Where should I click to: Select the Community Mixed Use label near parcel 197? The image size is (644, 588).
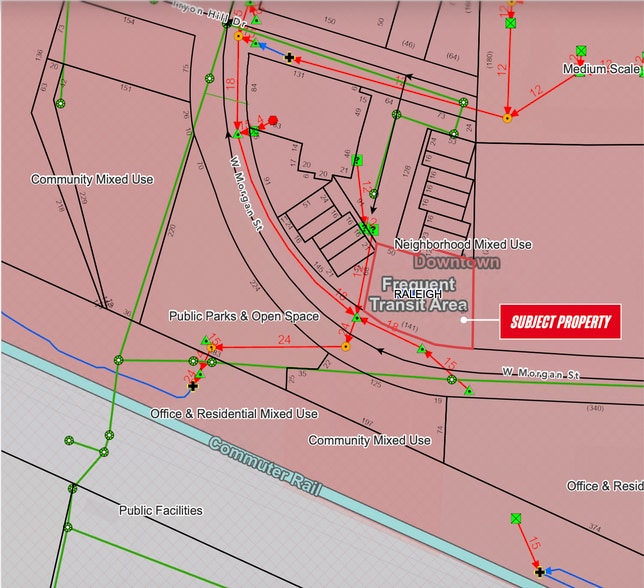(x=369, y=440)
